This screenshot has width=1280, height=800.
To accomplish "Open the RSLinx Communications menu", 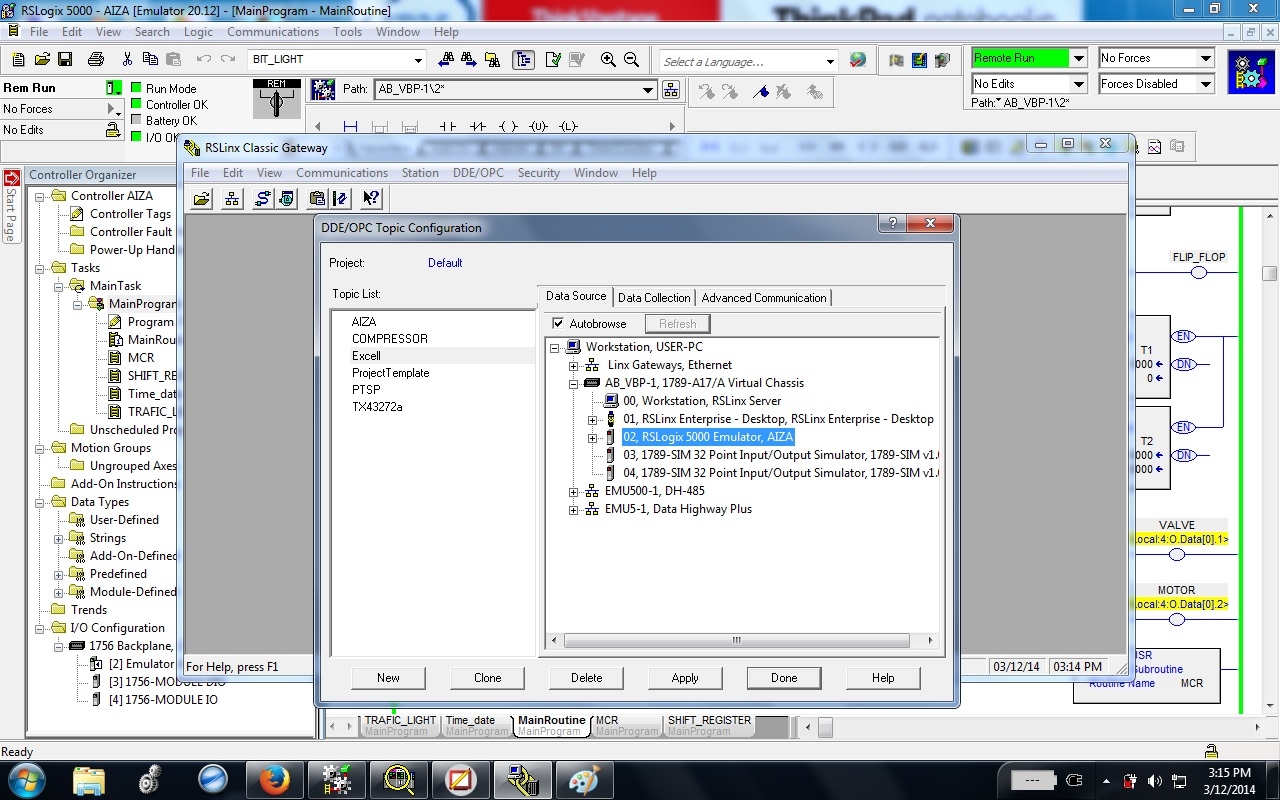I will [342, 173].
